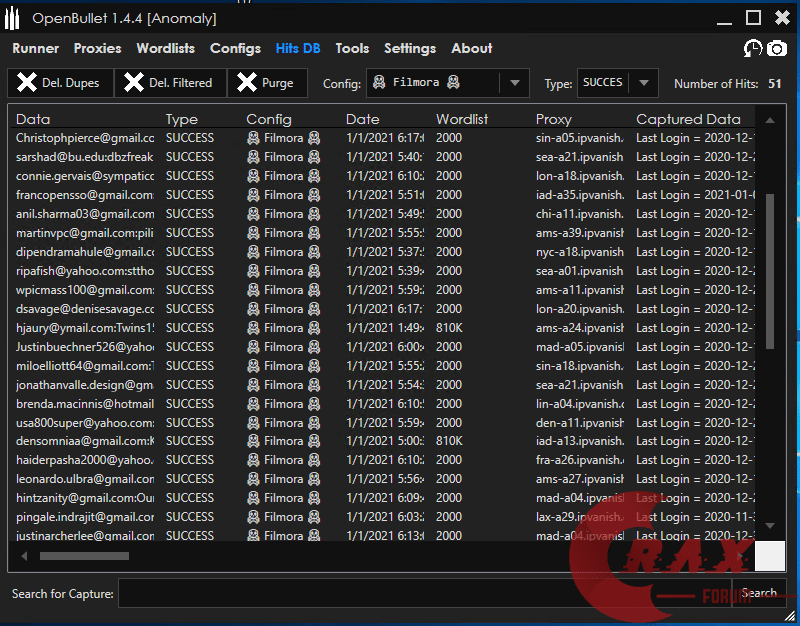The width and height of the screenshot is (800, 626).
Task: Select the Justinbuechner526@yahoo row
Action: coord(383,346)
